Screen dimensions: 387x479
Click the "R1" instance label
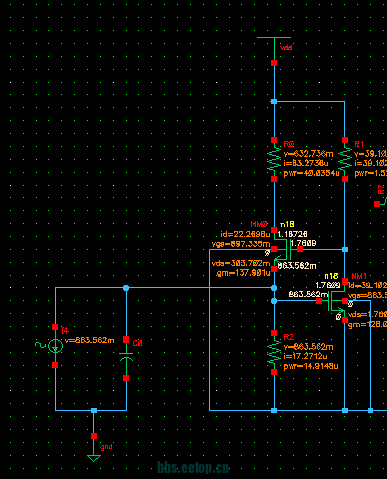click(359, 144)
